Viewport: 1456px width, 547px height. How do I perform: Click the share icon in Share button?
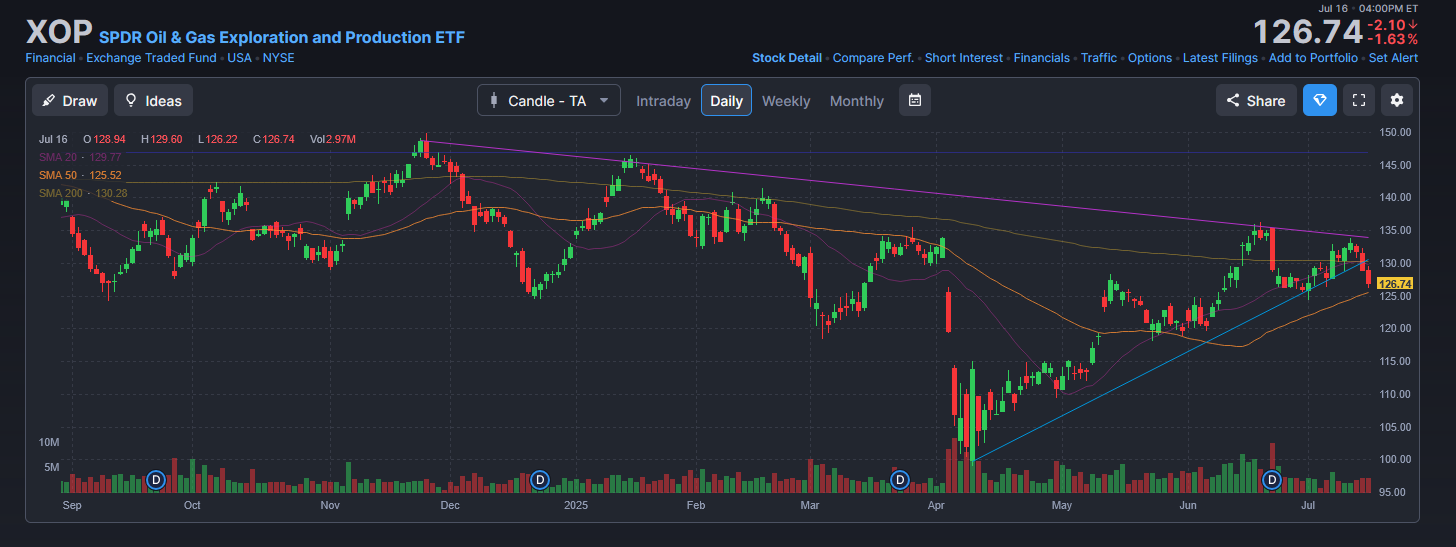1233,100
